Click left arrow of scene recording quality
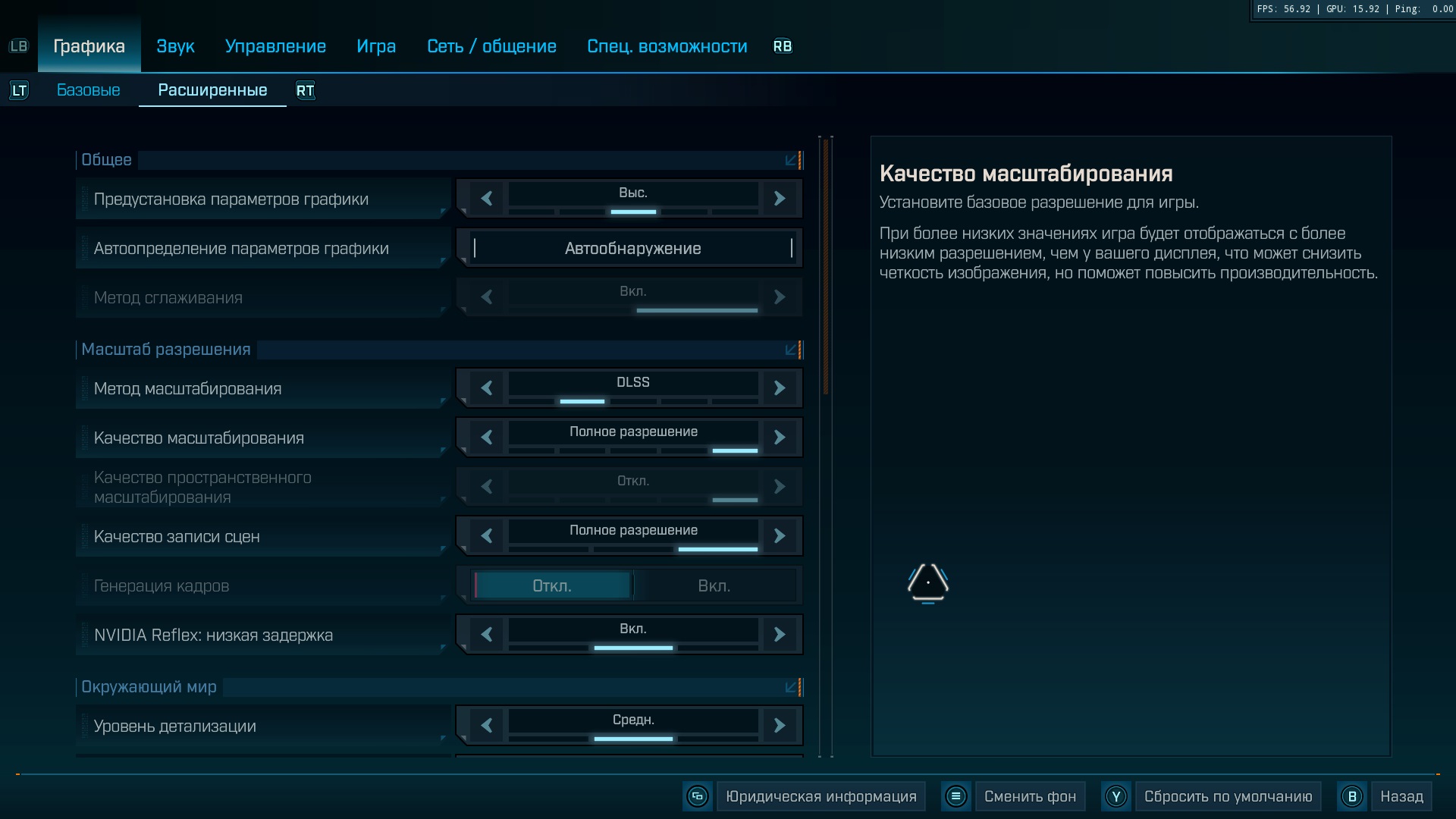The width and height of the screenshot is (1456, 819). click(487, 536)
